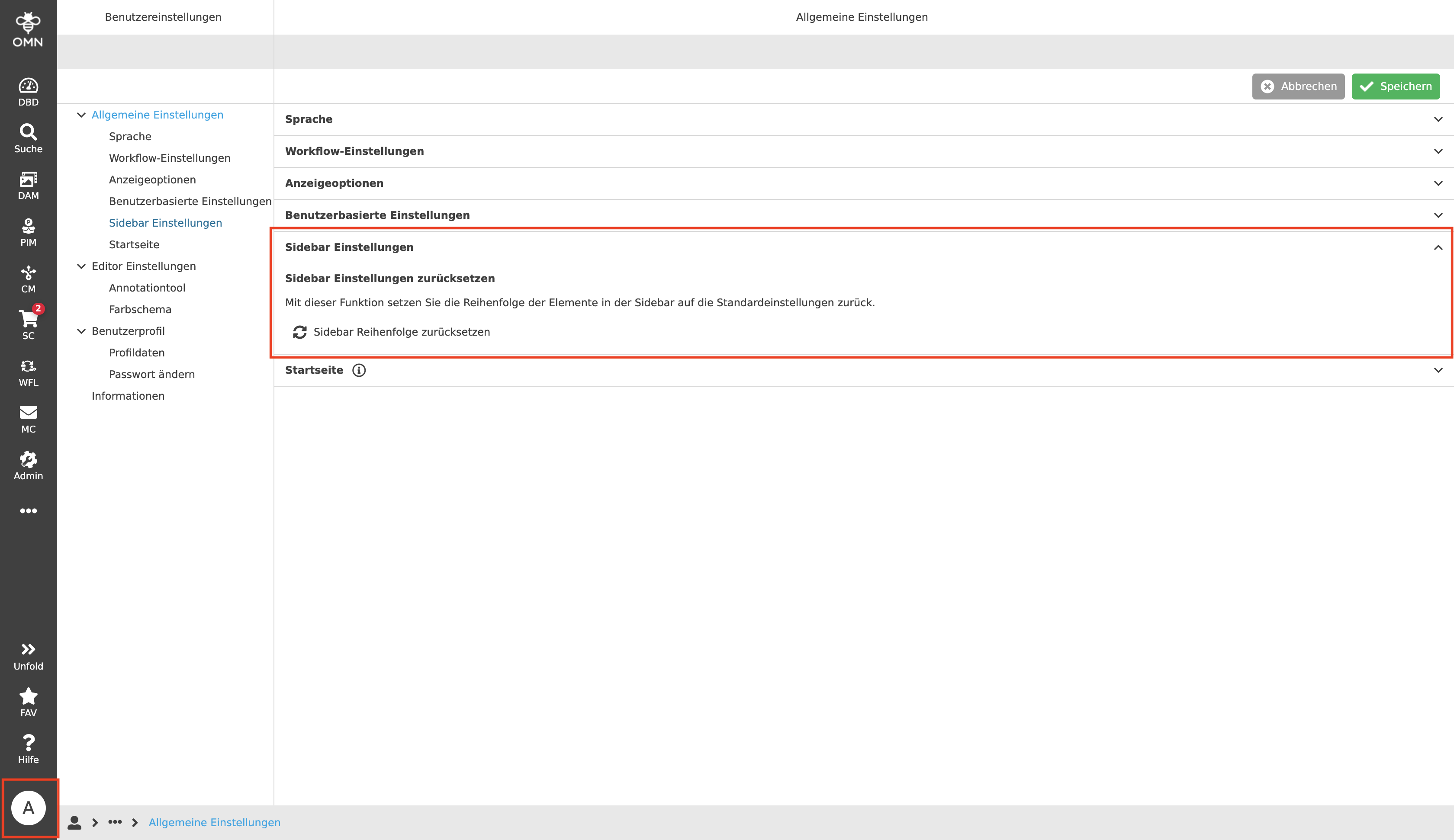Click the user avatar A button
The width and height of the screenshot is (1454, 840).
tap(28, 808)
